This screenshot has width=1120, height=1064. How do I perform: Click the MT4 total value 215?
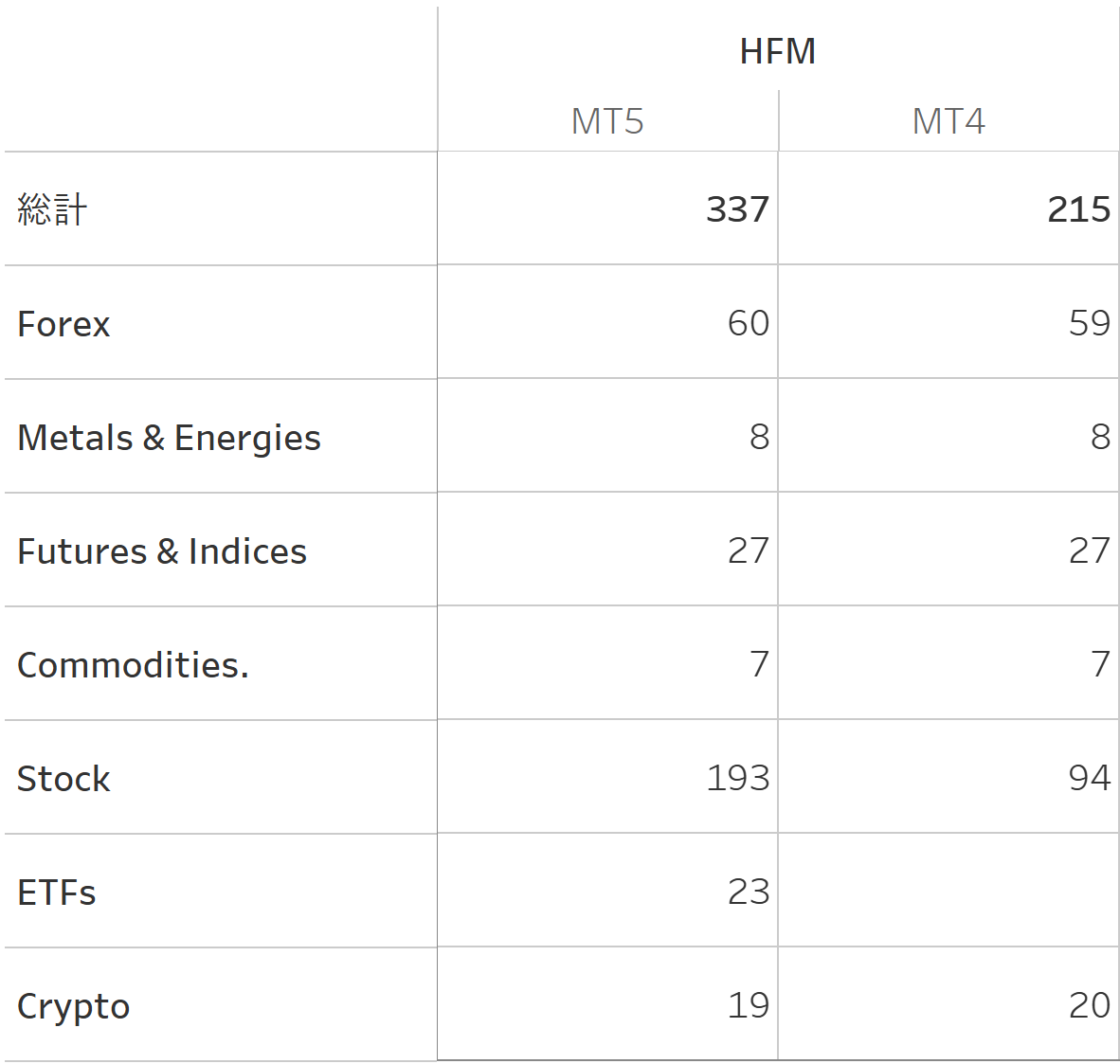1078,209
